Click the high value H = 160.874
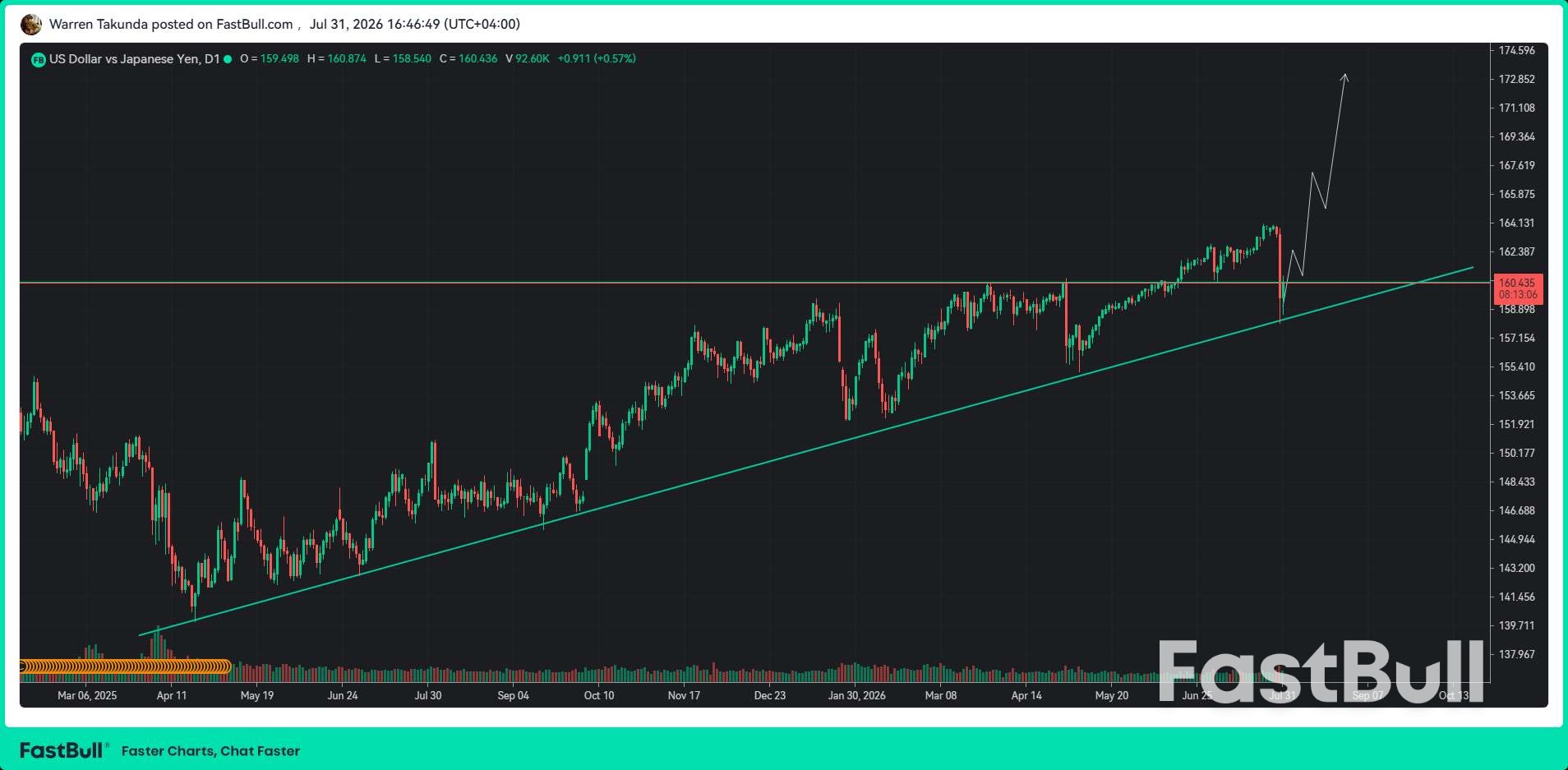The width and height of the screenshot is (1568, 770). click(x=337, y=59)
